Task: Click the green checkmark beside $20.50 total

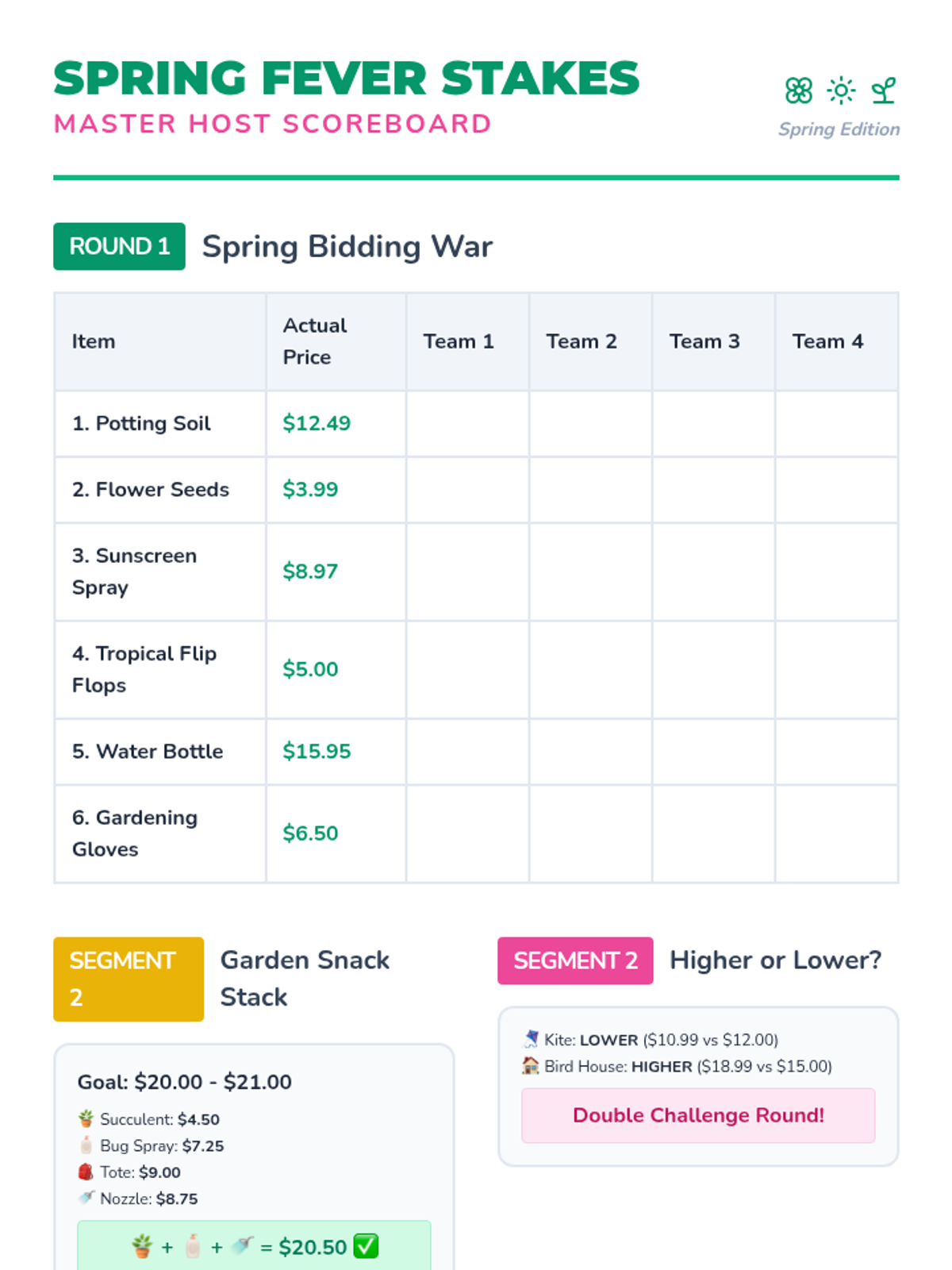Action: pos(366,1246)
